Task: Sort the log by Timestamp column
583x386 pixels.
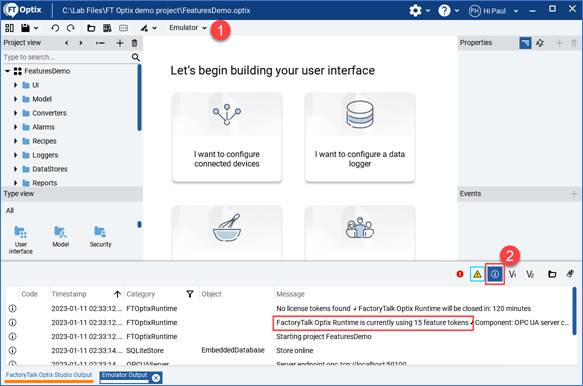Action: click(x=86, y=294)
